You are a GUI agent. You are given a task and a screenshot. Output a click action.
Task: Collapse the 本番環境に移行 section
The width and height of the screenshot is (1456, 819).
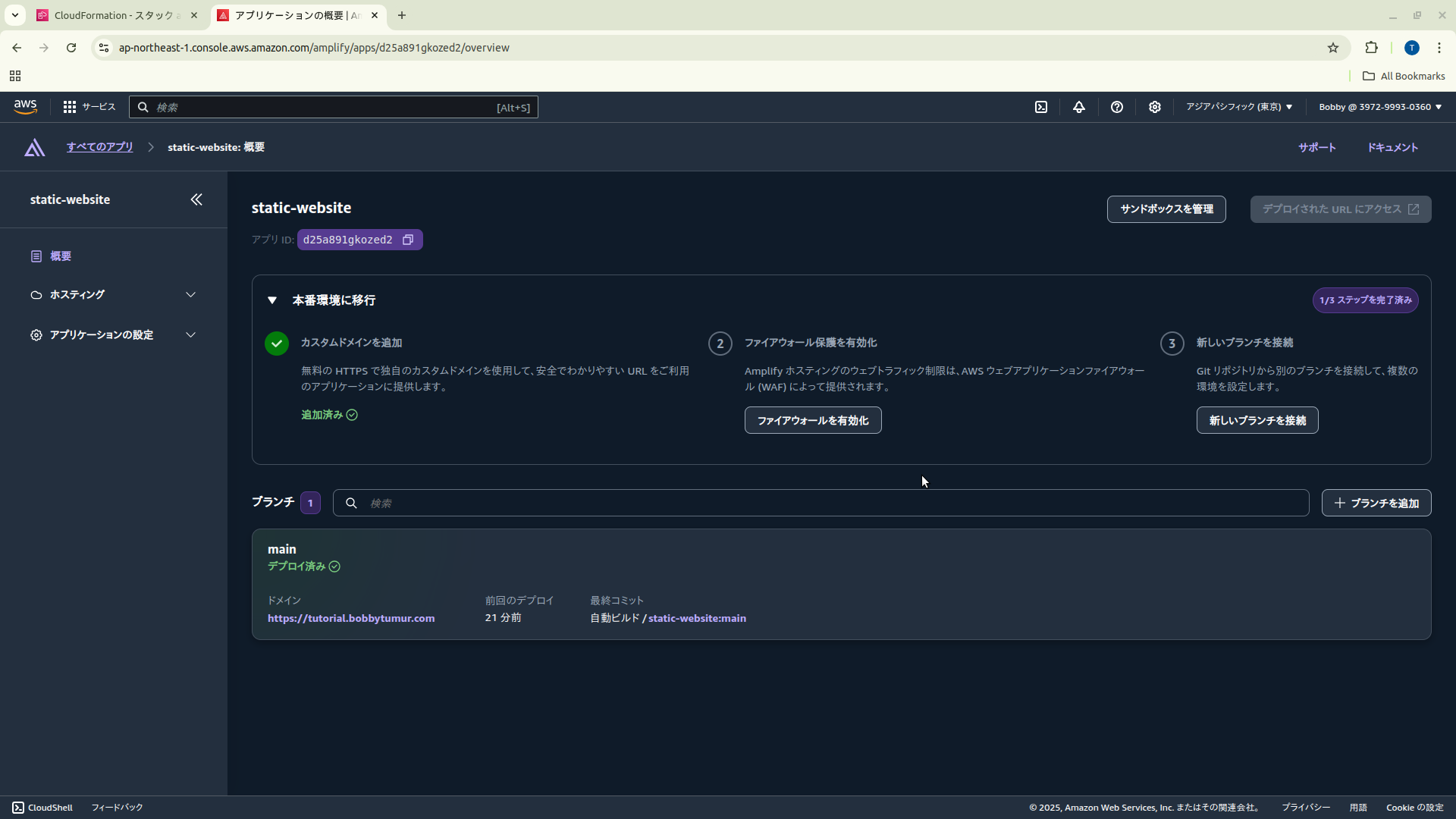[x=272, y=300]
